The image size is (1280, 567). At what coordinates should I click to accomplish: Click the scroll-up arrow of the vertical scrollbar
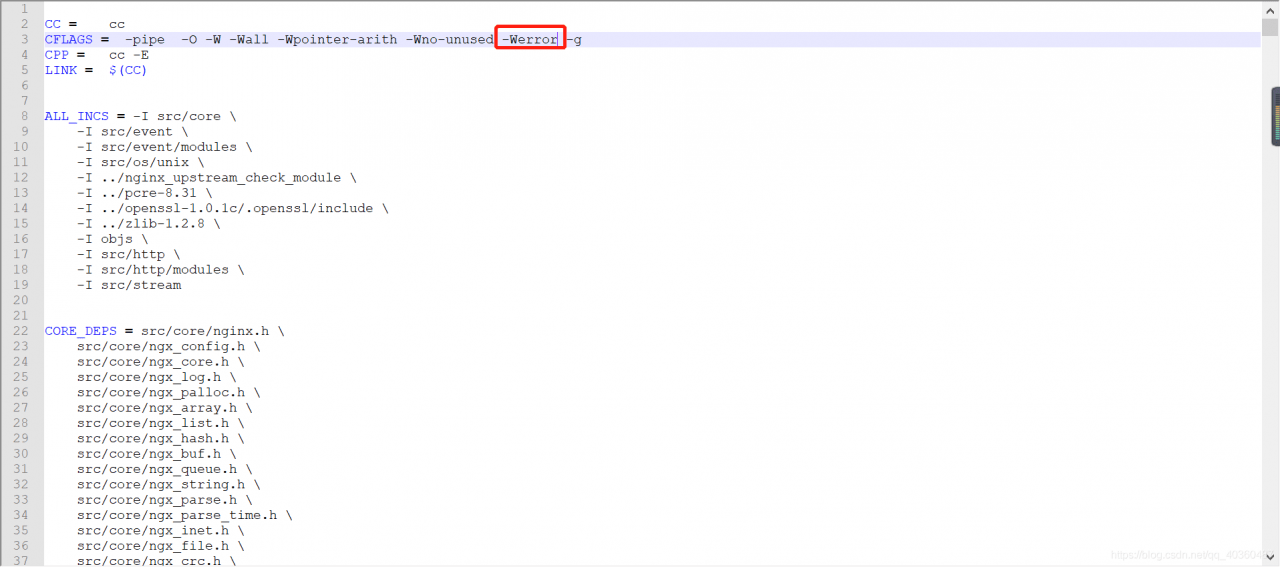1270,9
